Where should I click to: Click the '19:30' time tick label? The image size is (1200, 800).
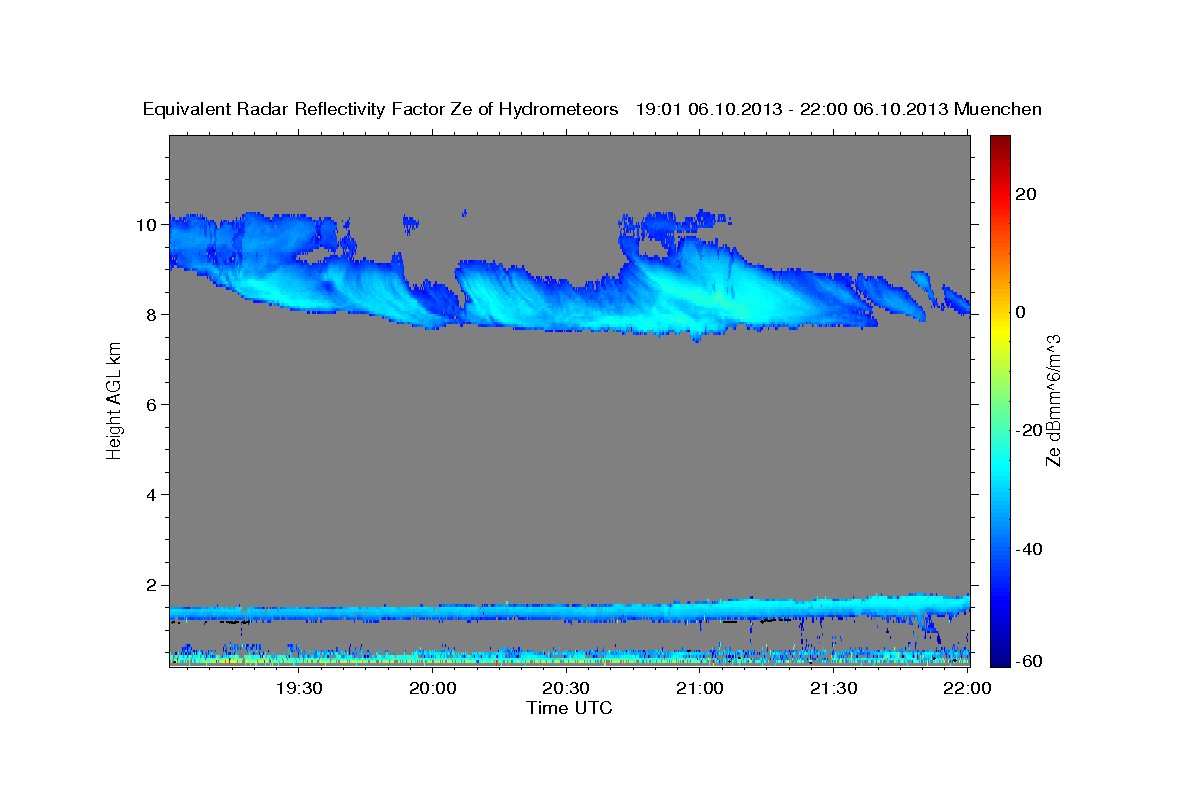coord(299,689)
